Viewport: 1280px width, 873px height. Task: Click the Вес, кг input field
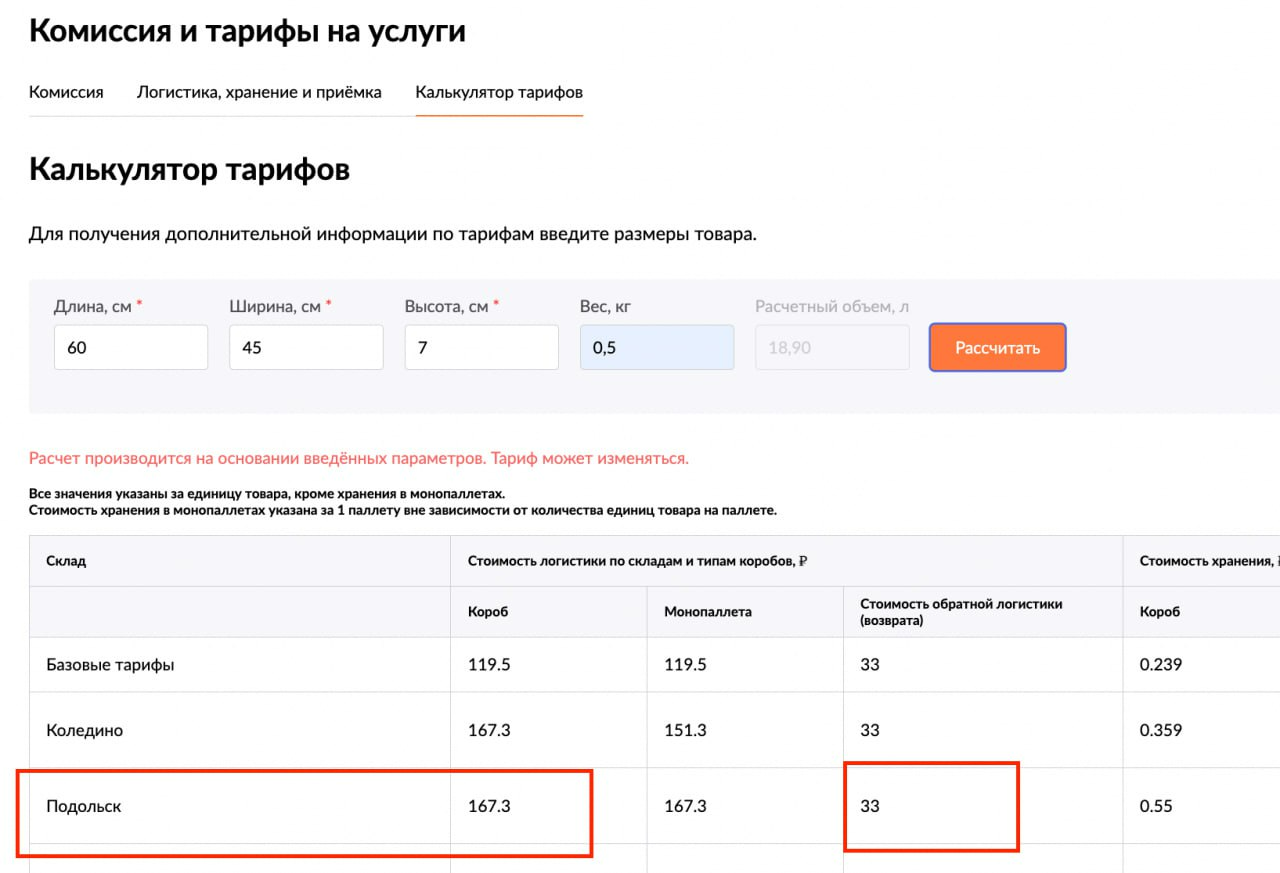(x=656, y=347)
